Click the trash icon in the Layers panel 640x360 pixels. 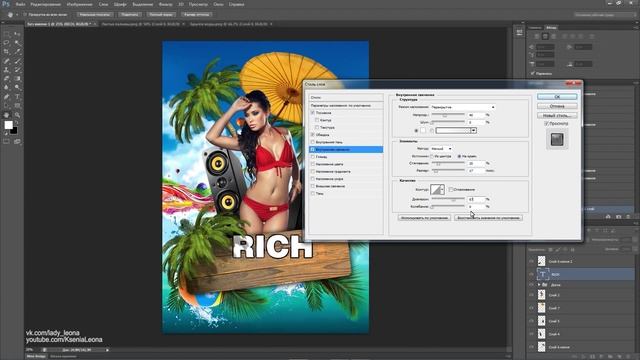628,357
